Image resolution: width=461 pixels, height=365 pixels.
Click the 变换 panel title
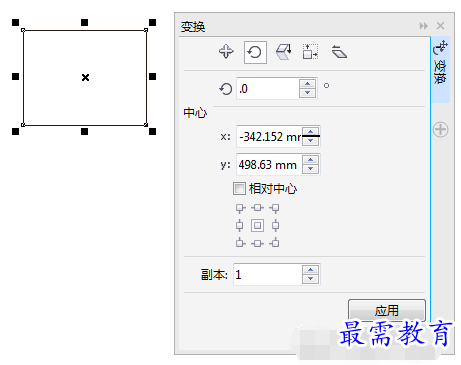click(x=193, y=27)
